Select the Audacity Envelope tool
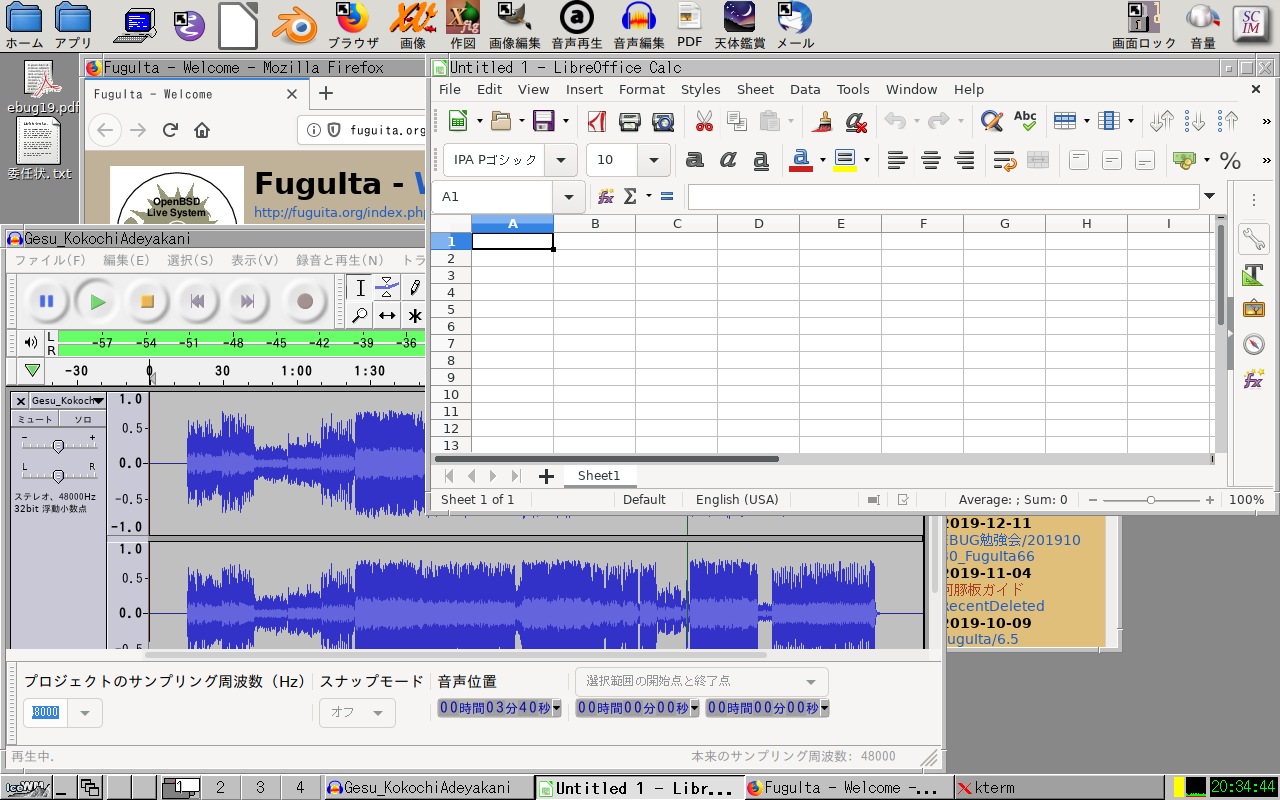Viewport: 1280px width, 800px height. pyautogui.click(x=387, y=288)
